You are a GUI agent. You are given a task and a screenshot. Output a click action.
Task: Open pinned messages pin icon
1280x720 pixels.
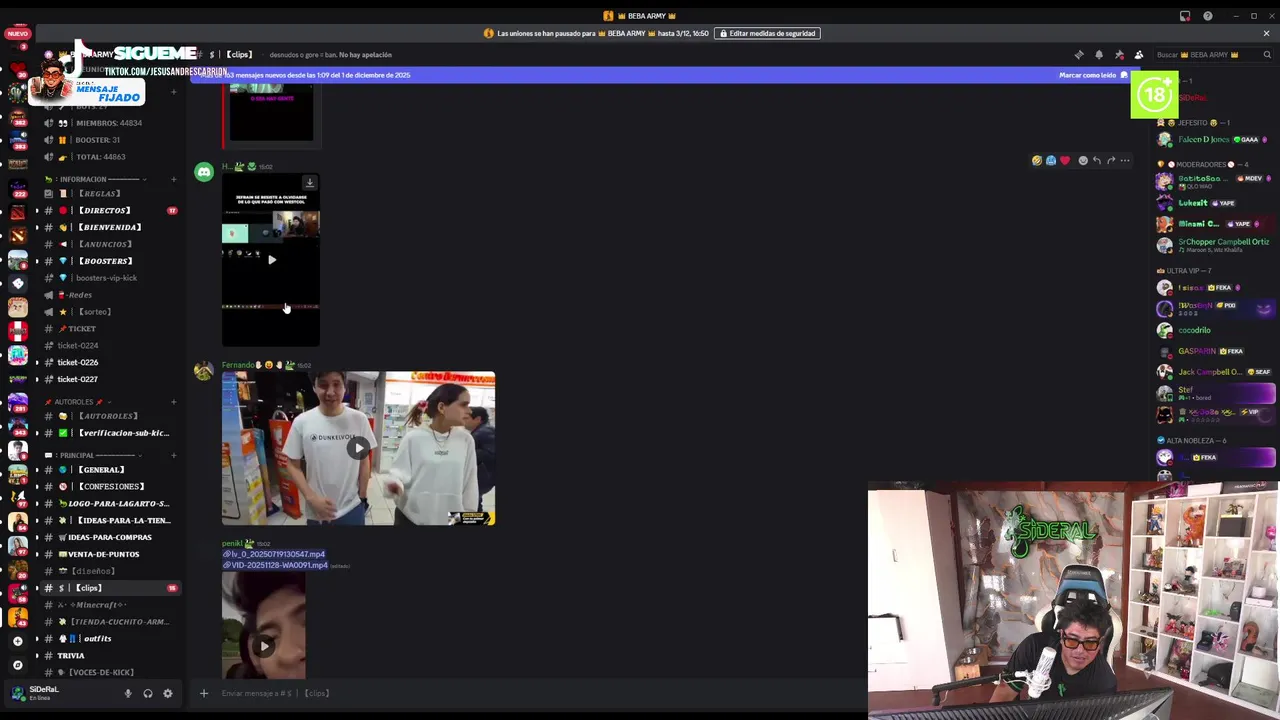click(x=1119, y=55)
